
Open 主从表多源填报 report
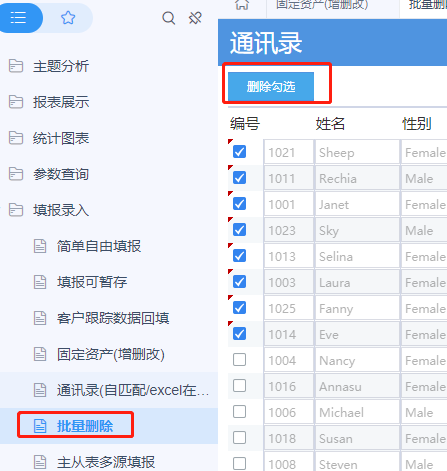106,462
